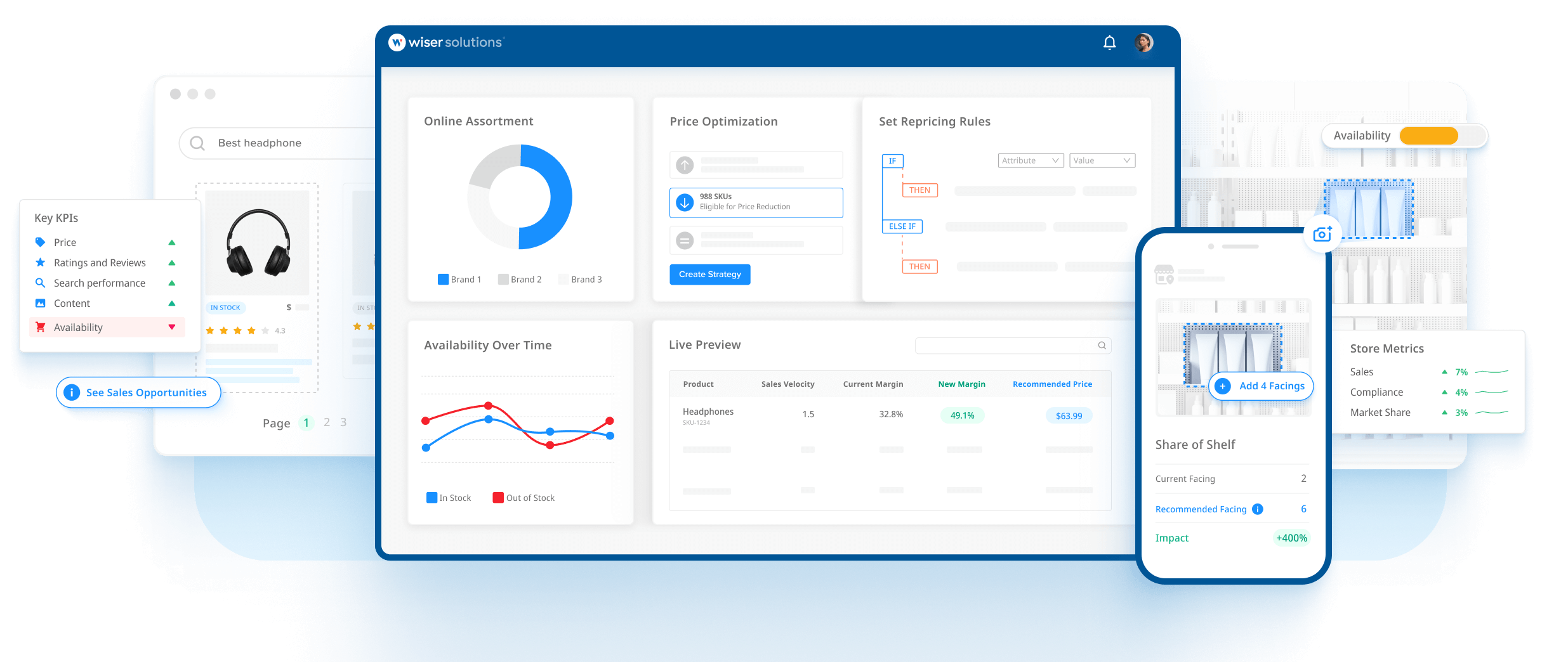The width and height of the screenshot is (1568, 662).
Task: Open the Value dropdown in Set Repricing Rules
Action: click(x=1102, y=160)
